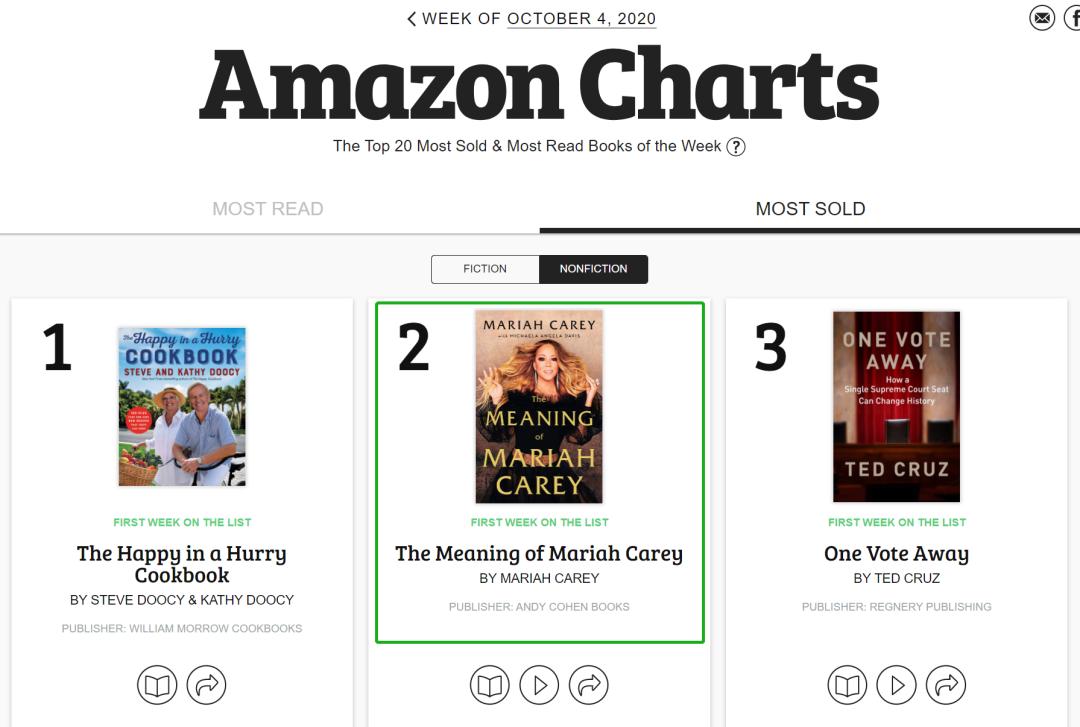Click the email share envelope icon
Screen dimensions: 1080x727
click(x=1042, y=18)
